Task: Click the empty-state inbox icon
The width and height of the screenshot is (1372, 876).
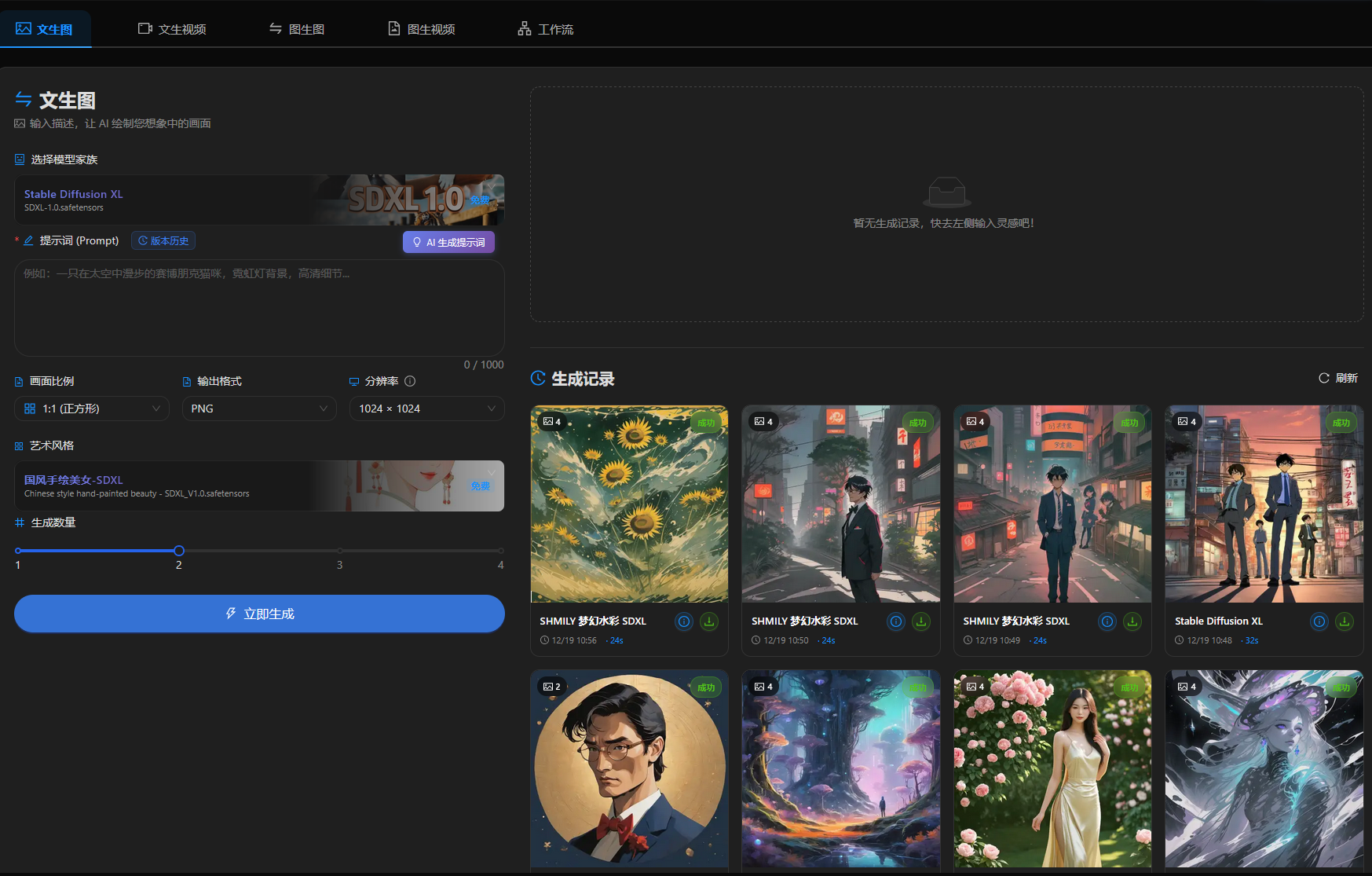Action: 946,192
